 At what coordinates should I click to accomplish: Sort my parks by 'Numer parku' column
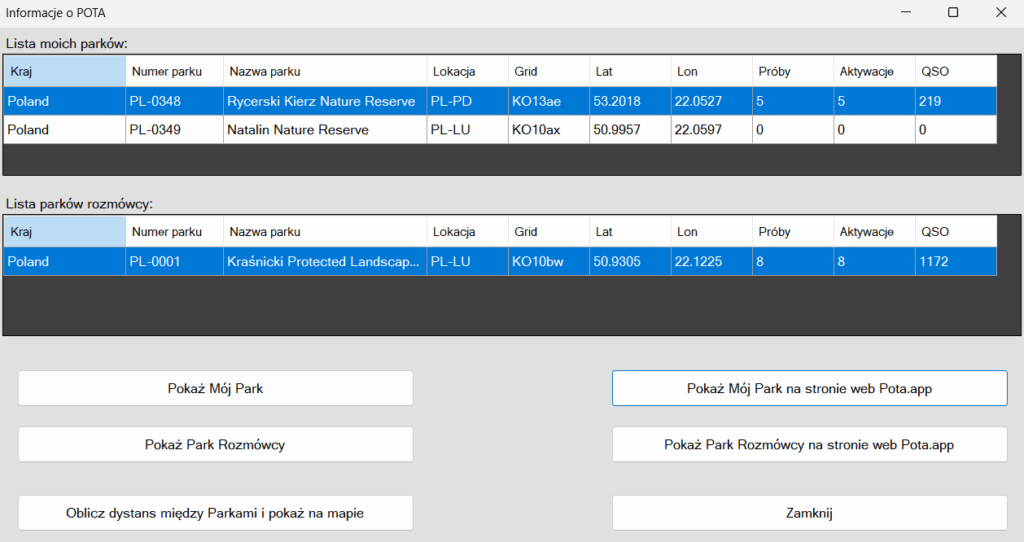(174, 71)
